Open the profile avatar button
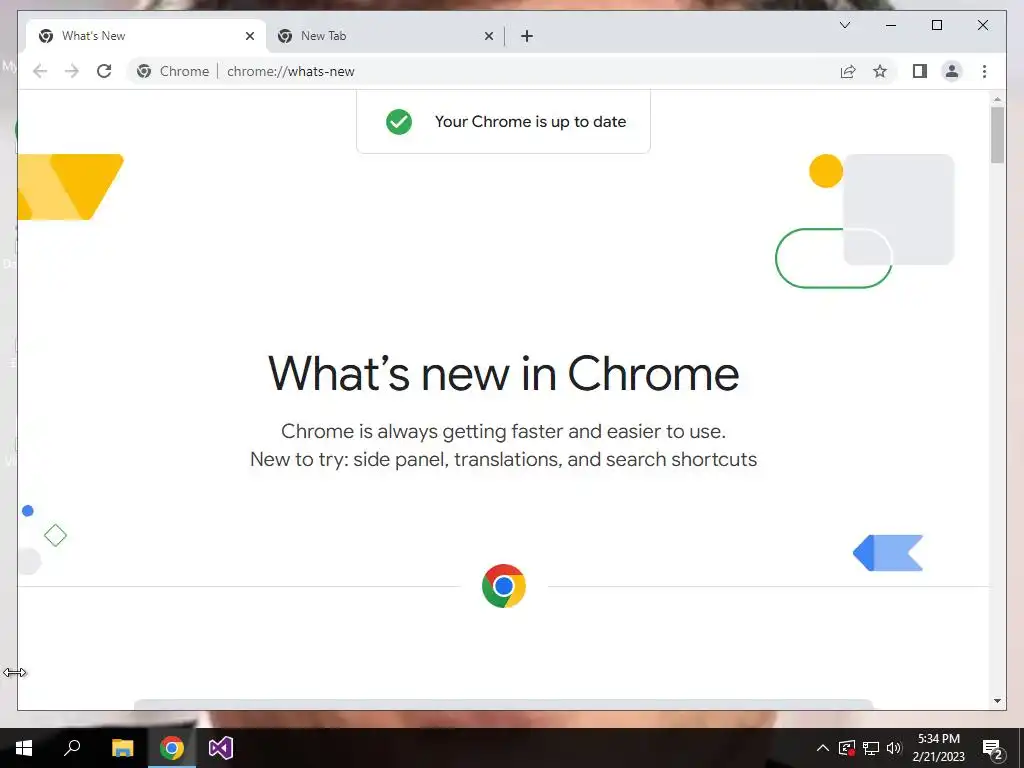This screenshot has width=1024, height=768. coord(952,71)
